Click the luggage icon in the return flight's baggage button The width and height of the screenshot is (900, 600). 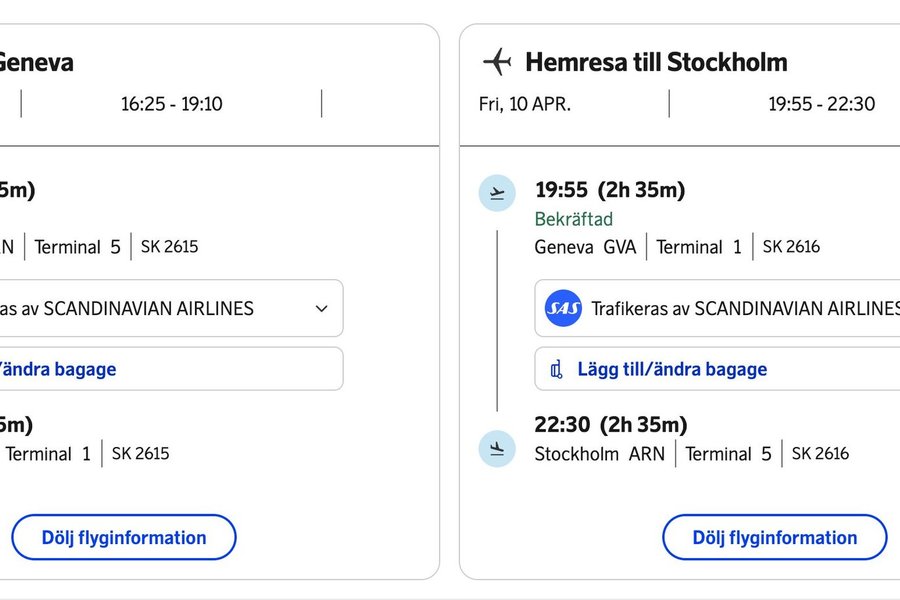557,370
